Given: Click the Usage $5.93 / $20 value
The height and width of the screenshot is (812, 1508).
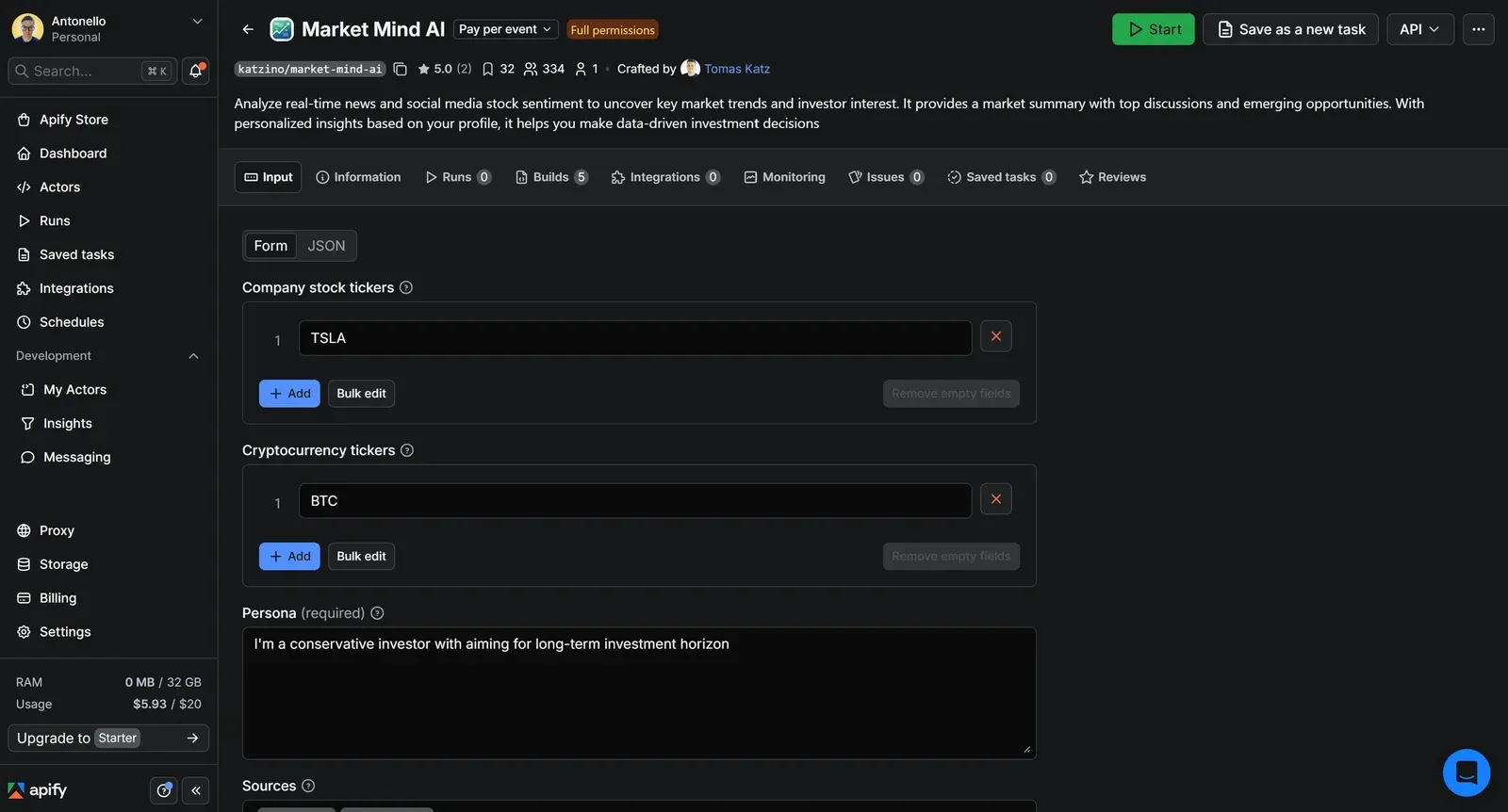Looking at the screenshot, I should coord(167,705).
